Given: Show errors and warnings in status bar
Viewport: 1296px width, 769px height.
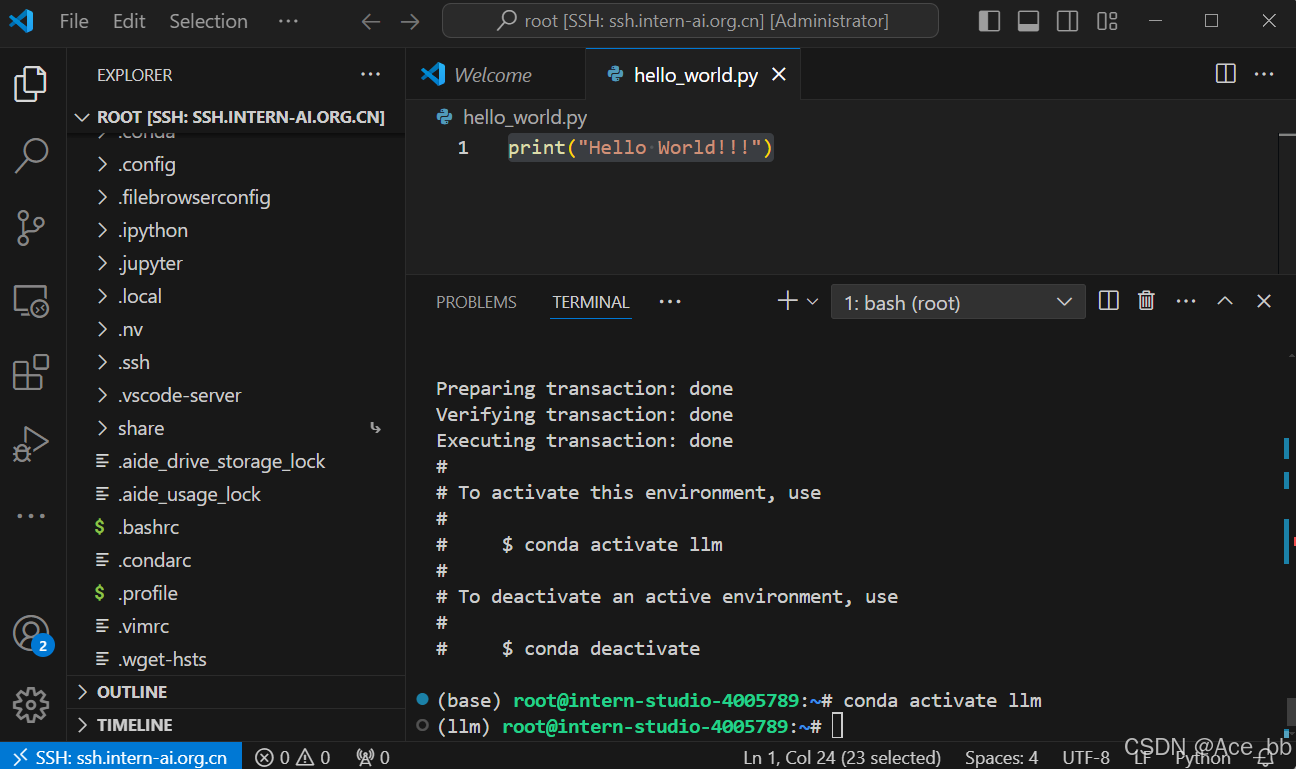Looking at the screenshot, I should [293, 757].
